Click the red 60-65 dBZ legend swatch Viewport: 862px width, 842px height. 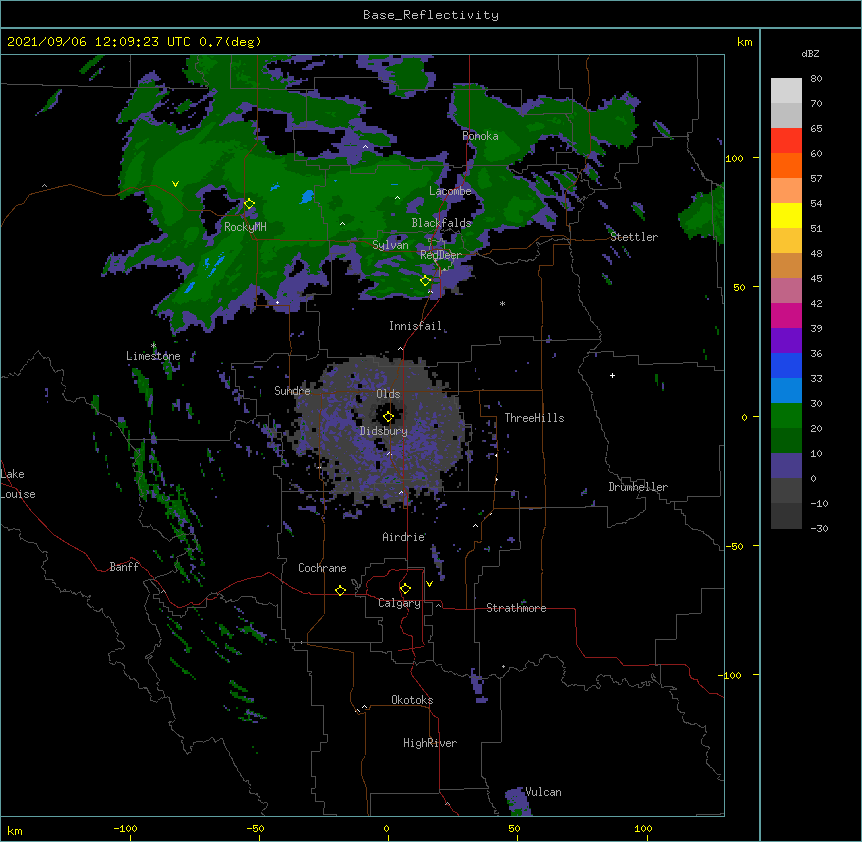786,141
